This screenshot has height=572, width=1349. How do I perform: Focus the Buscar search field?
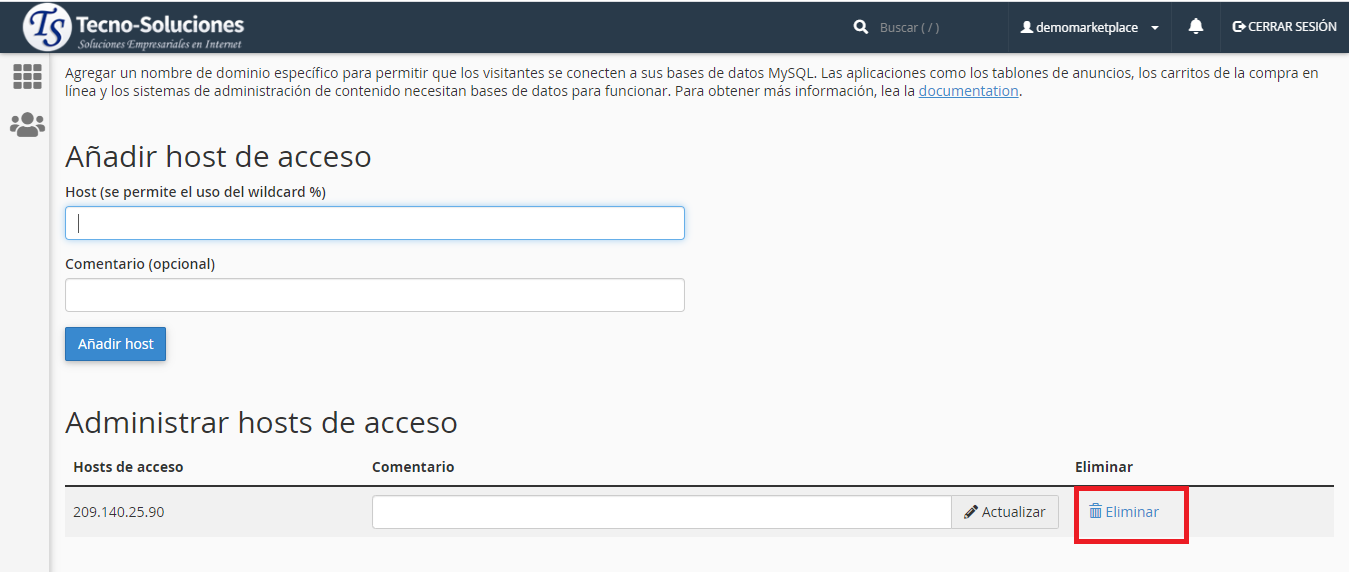(930, 28)
